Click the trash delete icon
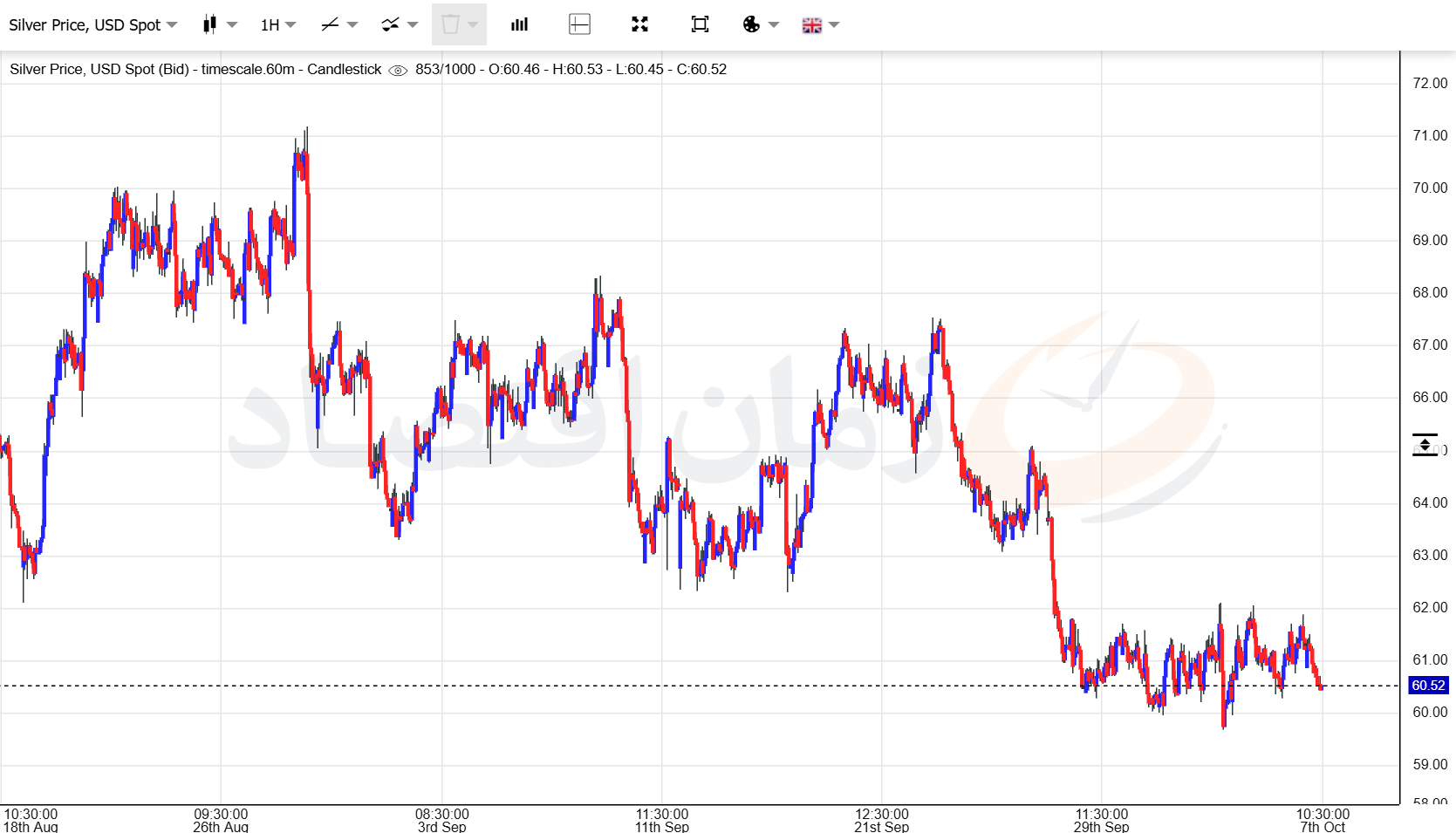 (450, 24)
